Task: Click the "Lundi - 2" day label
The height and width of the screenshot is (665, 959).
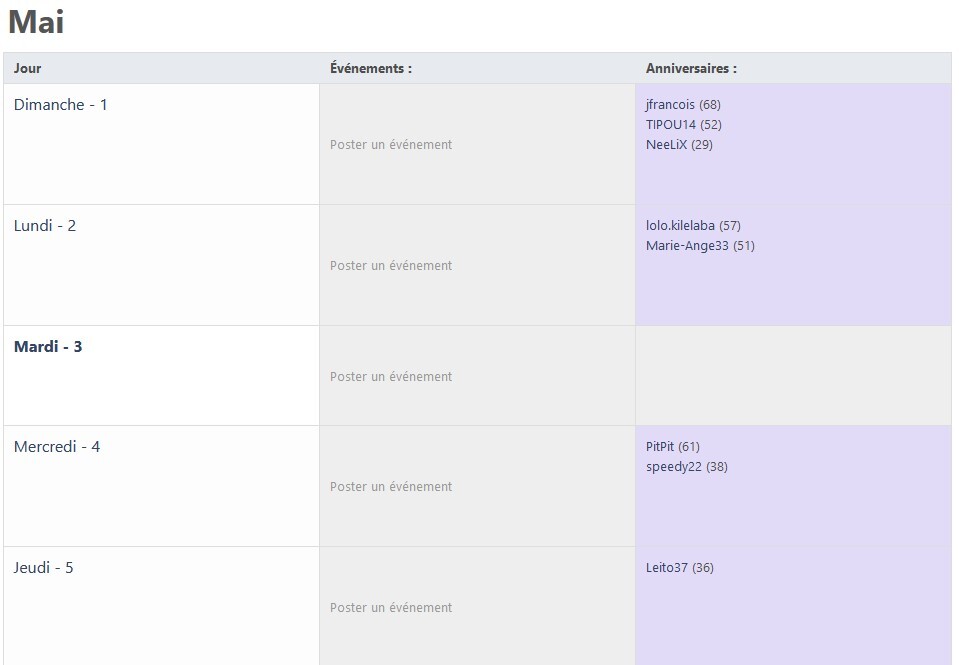Action: click(x=45, y=226)
